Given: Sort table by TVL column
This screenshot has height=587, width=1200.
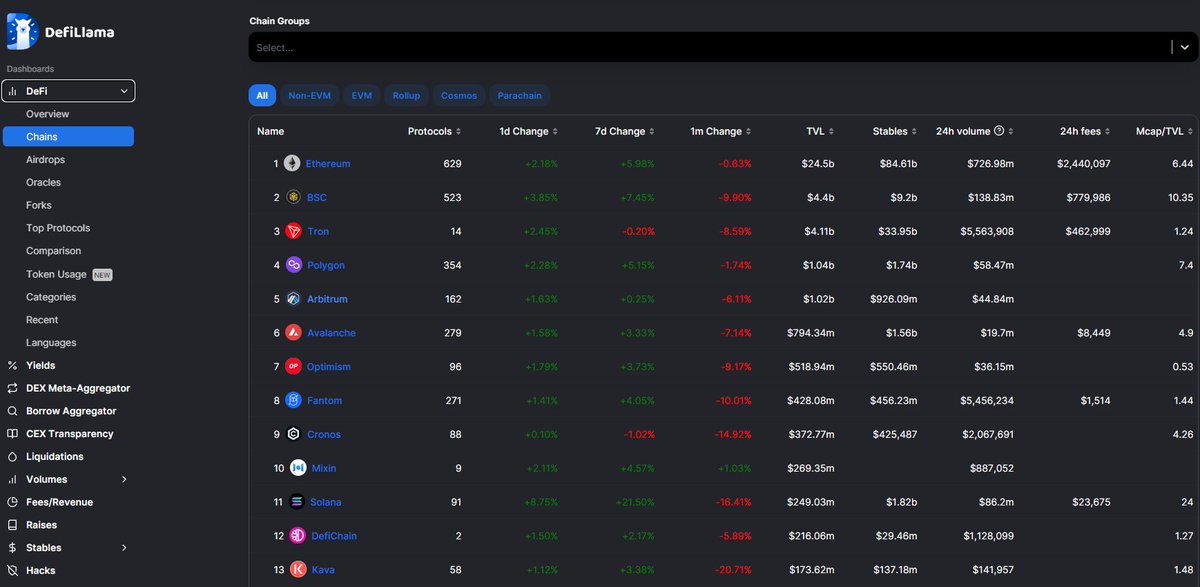Looking at the screenshot, I should (x=821, y=131).
